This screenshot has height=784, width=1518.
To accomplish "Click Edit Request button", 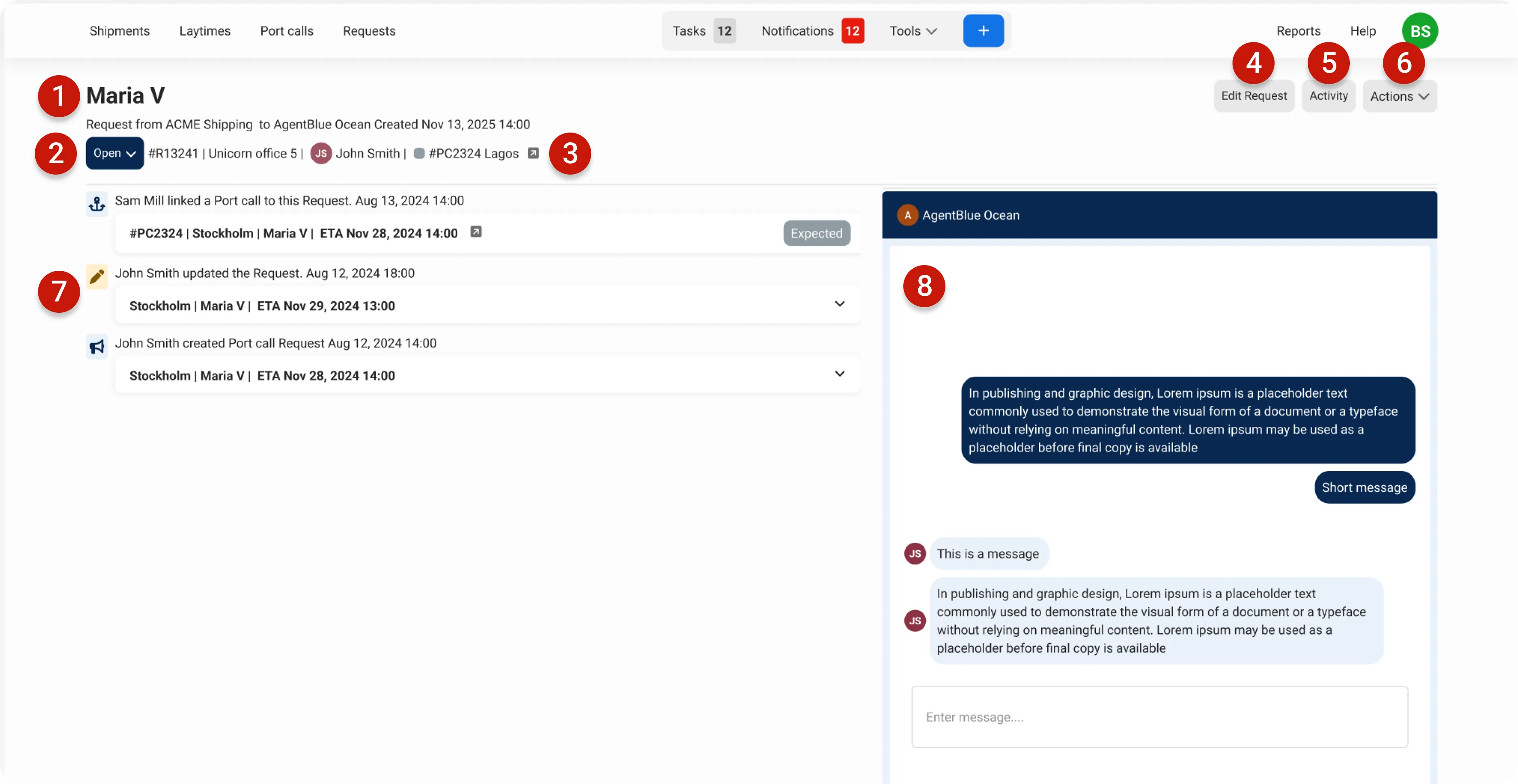I will point(1254,96).
